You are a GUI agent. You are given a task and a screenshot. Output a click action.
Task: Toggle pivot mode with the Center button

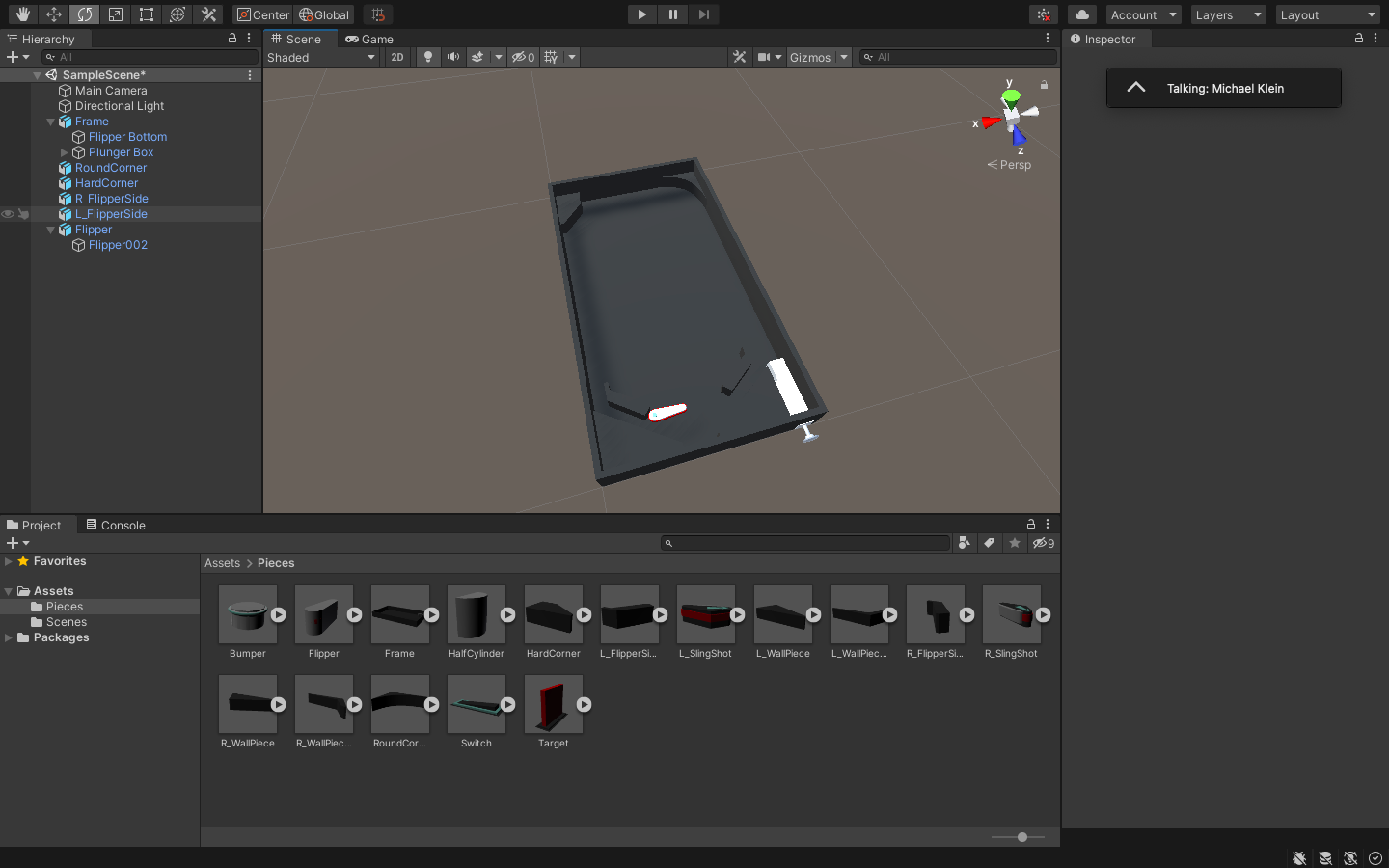(262, 14)
